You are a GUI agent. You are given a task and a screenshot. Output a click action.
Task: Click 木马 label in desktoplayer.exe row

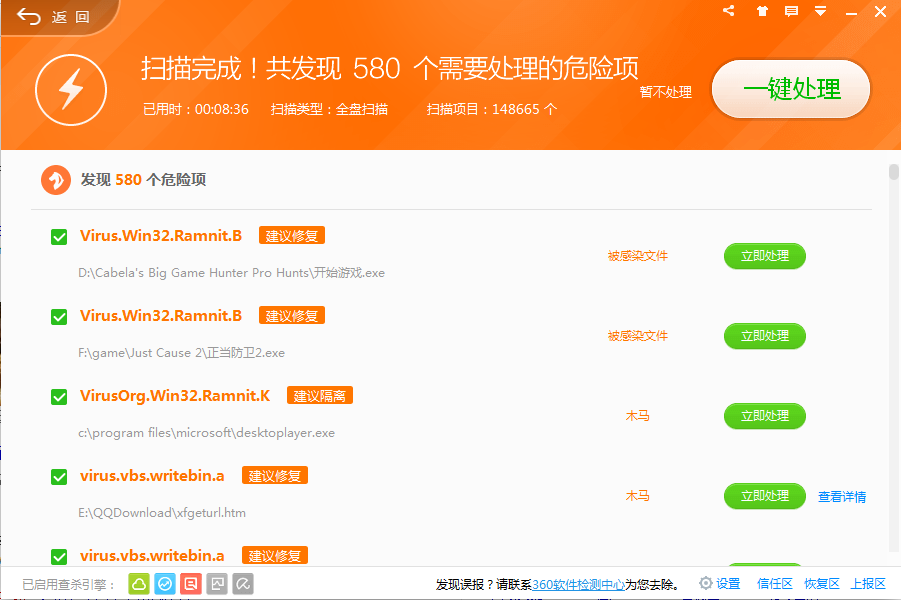pyautogui.click(x=637, y=416)
